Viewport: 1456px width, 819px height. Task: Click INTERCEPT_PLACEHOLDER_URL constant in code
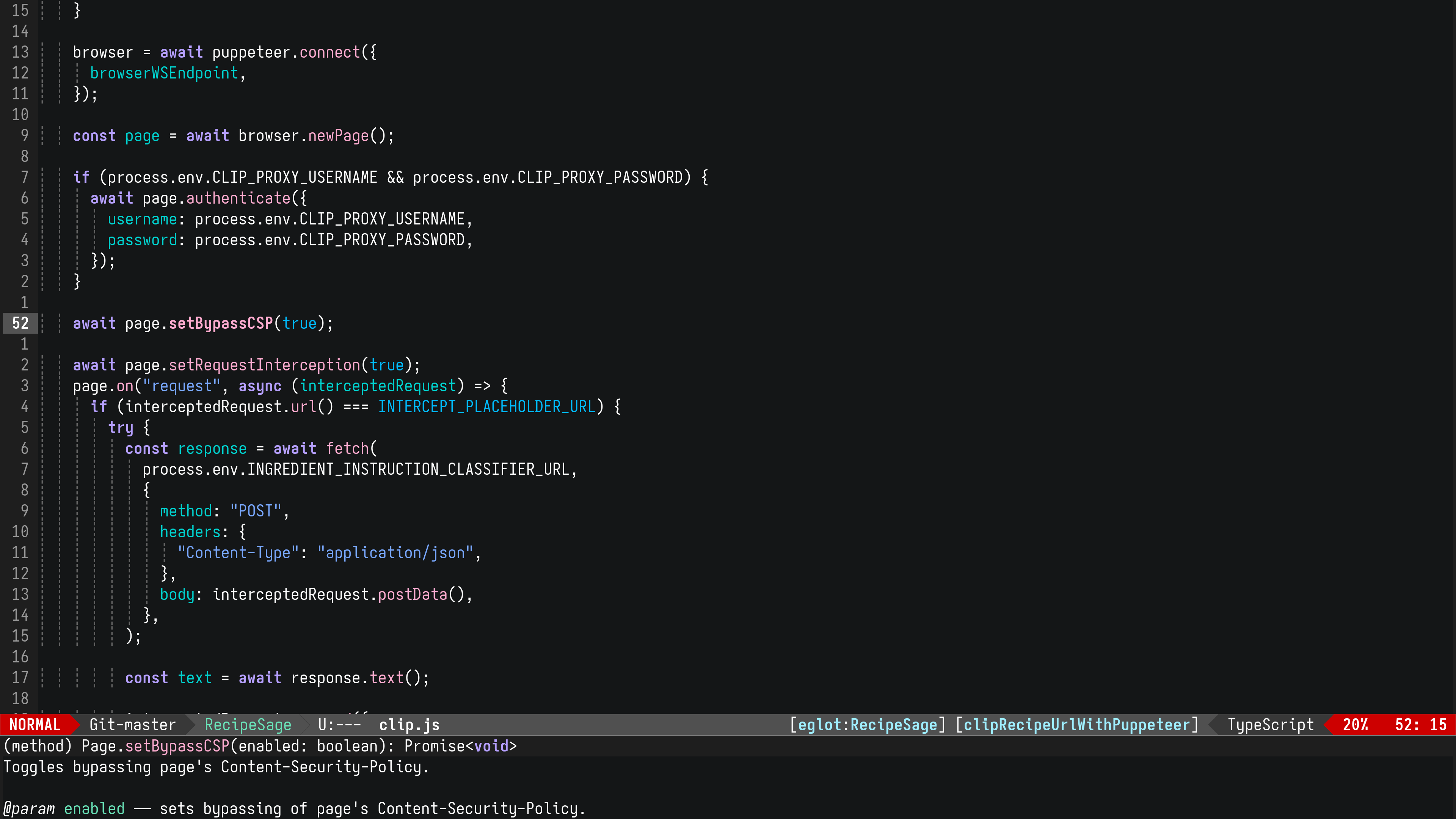[x=486, y=407]
